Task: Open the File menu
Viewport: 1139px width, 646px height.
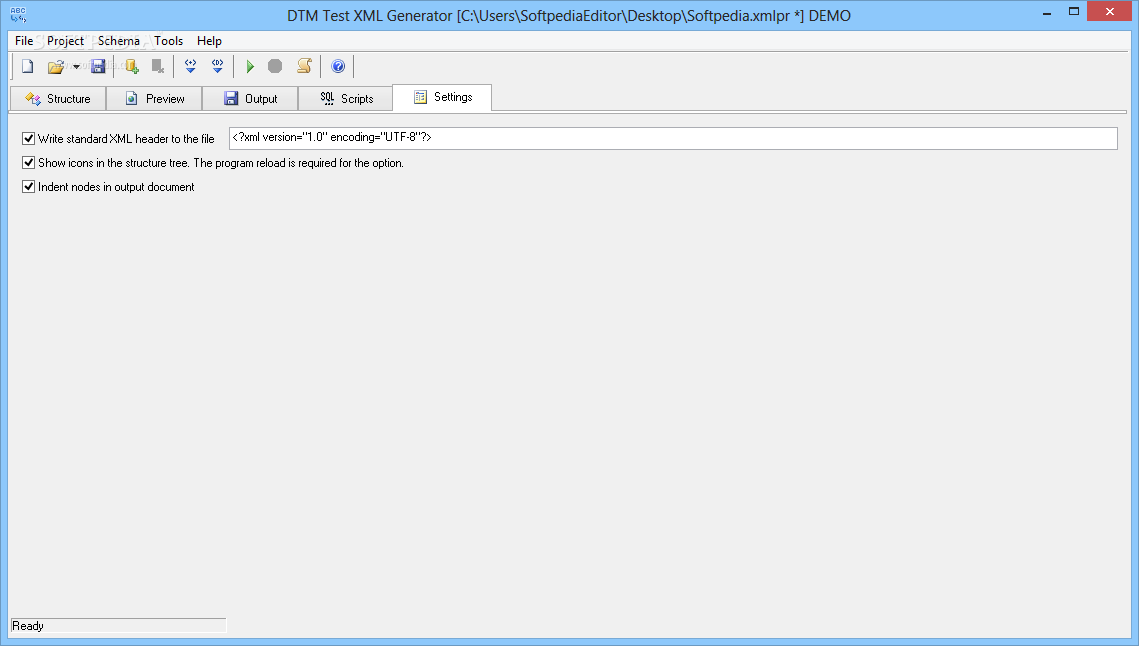Action: click(x=24, y=41)
